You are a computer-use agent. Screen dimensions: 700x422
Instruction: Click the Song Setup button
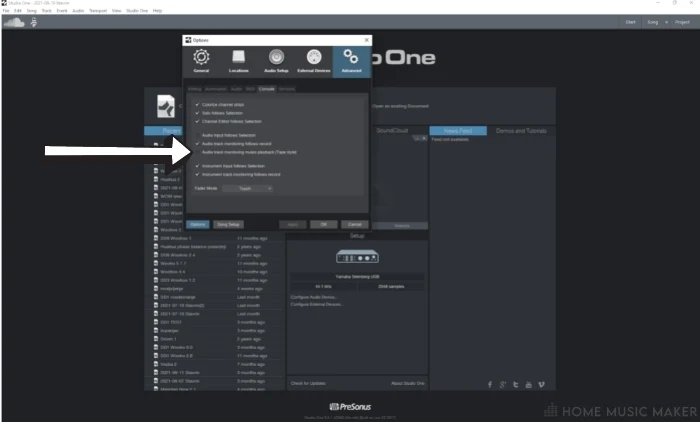pos(229,224)
